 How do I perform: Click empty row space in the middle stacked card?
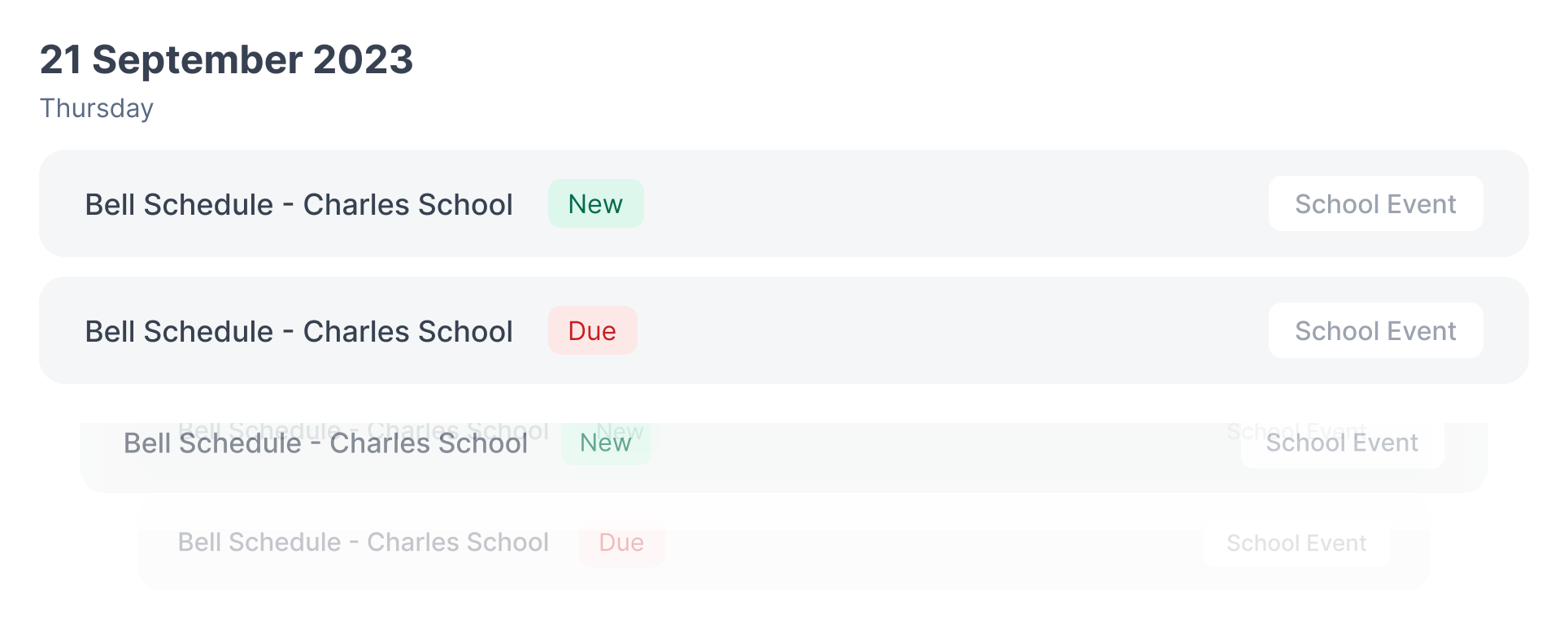pos(935,464)
